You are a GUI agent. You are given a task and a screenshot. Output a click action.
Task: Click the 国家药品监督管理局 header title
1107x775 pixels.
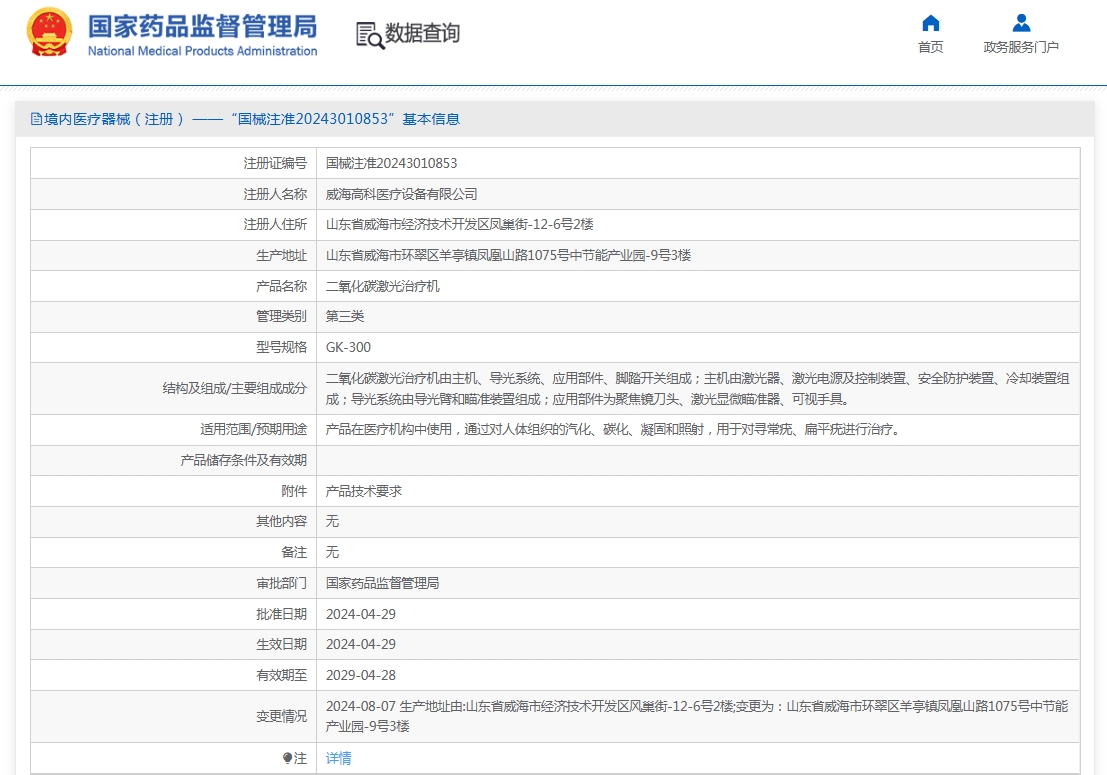[203, 27]
